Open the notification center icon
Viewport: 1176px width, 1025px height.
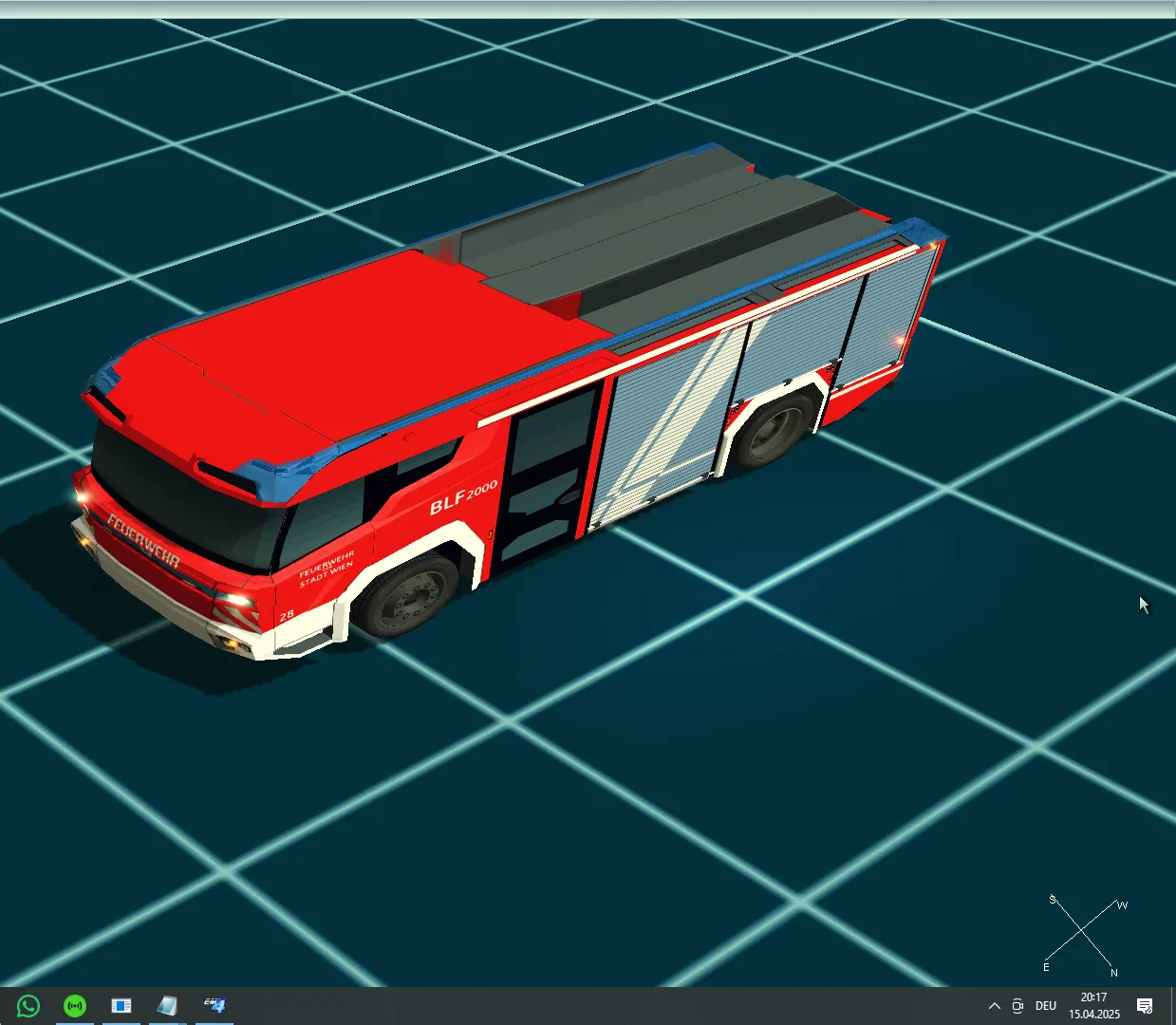(x=1145, y=1006)
